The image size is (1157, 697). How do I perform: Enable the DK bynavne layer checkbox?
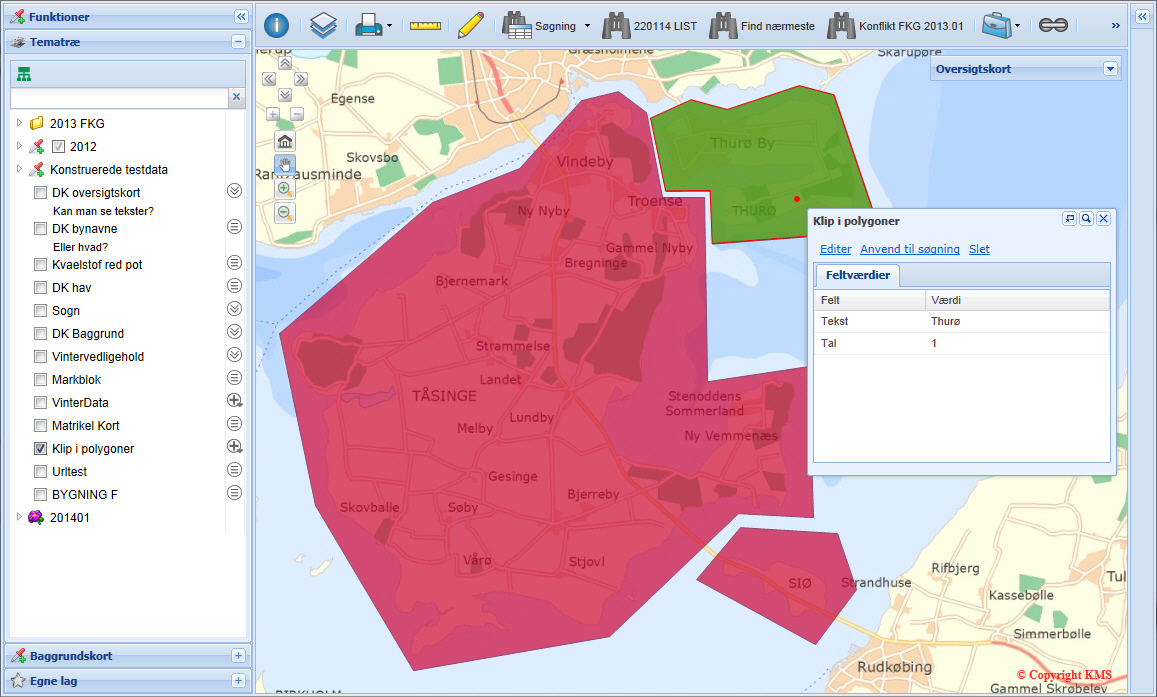click(41, 229)
